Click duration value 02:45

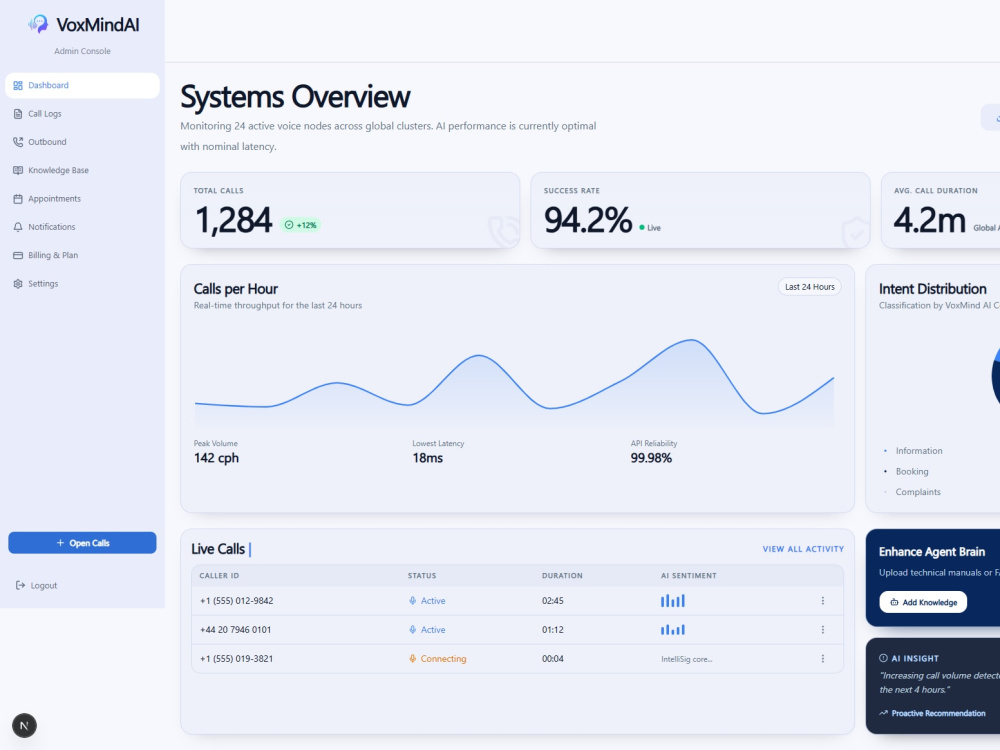(x=553, y=601)
